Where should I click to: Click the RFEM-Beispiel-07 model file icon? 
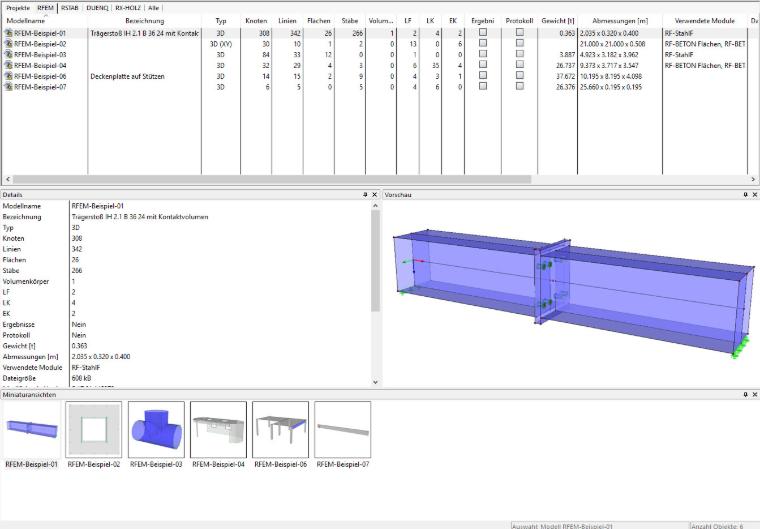pyautogui.click(x=8, y=87)
